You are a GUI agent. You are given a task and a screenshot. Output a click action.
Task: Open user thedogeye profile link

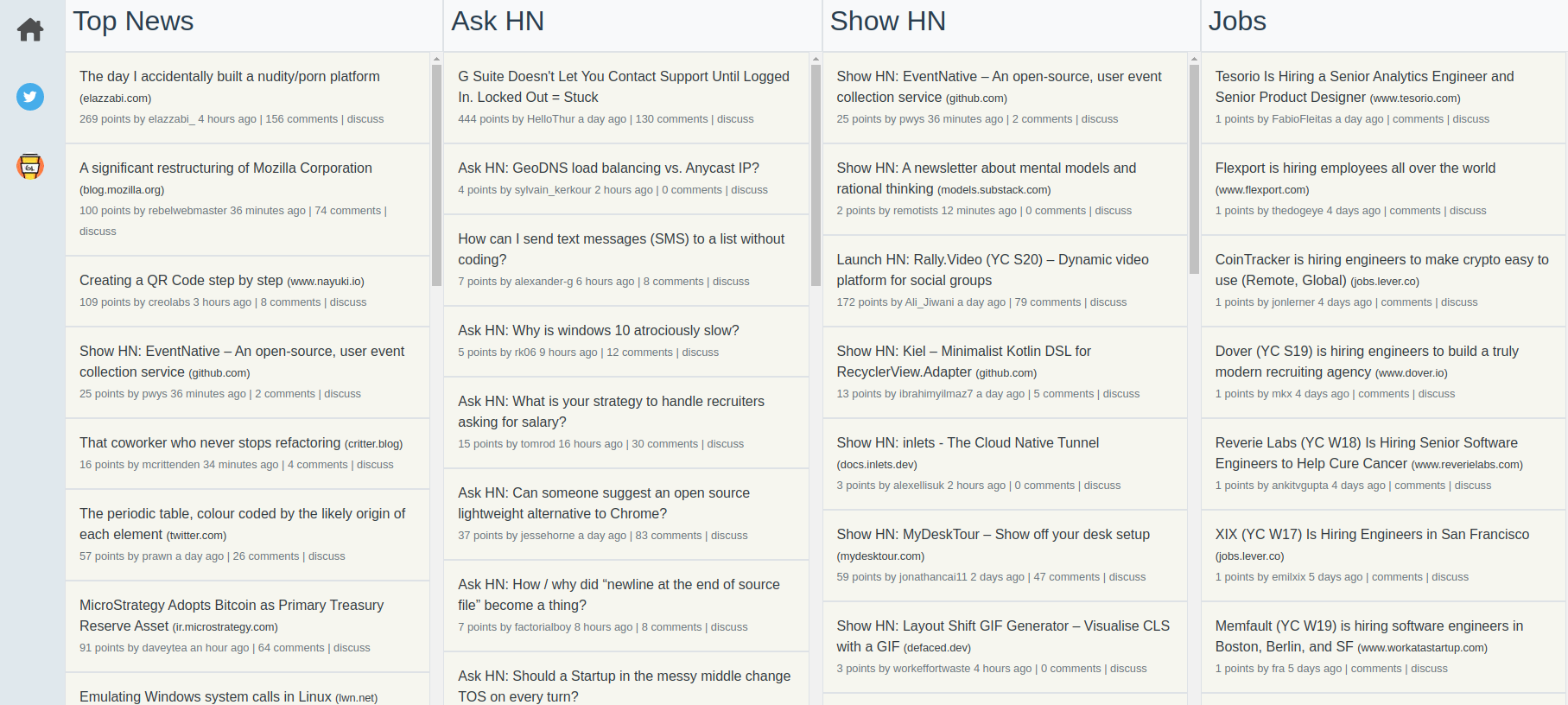coord(1297,211)
